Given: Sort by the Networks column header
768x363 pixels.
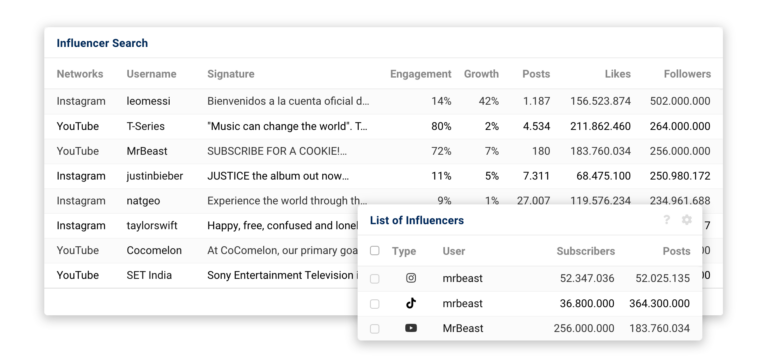Looking at the screenshot, I should pyautogui.click(x=80, y=74).
